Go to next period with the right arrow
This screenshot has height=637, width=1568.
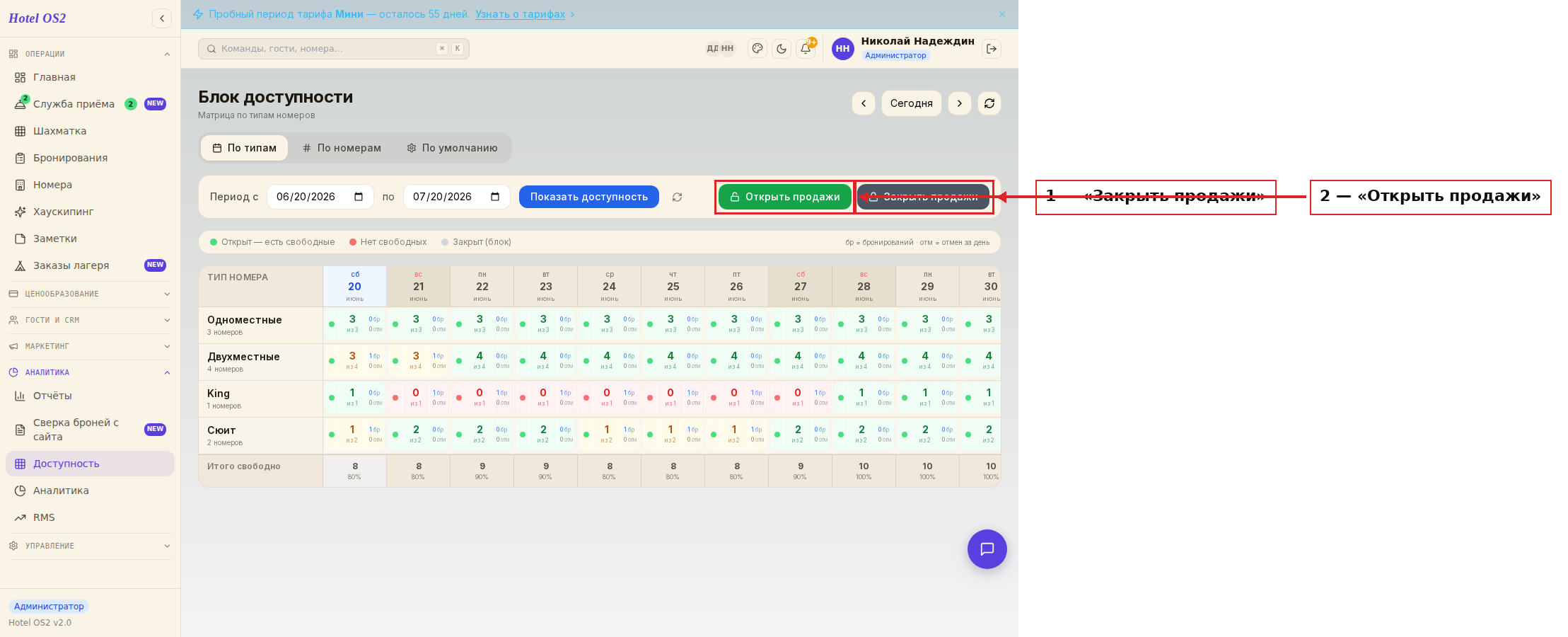point(960,103)
